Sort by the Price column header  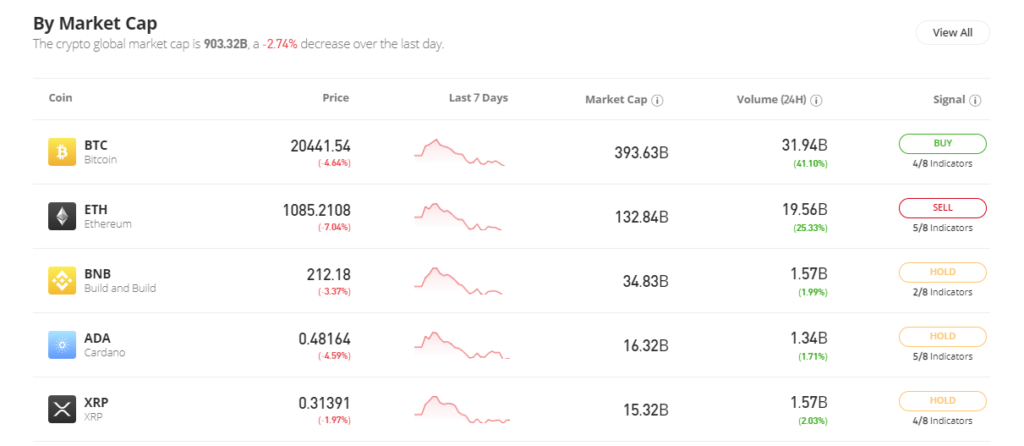coord(335,98)
